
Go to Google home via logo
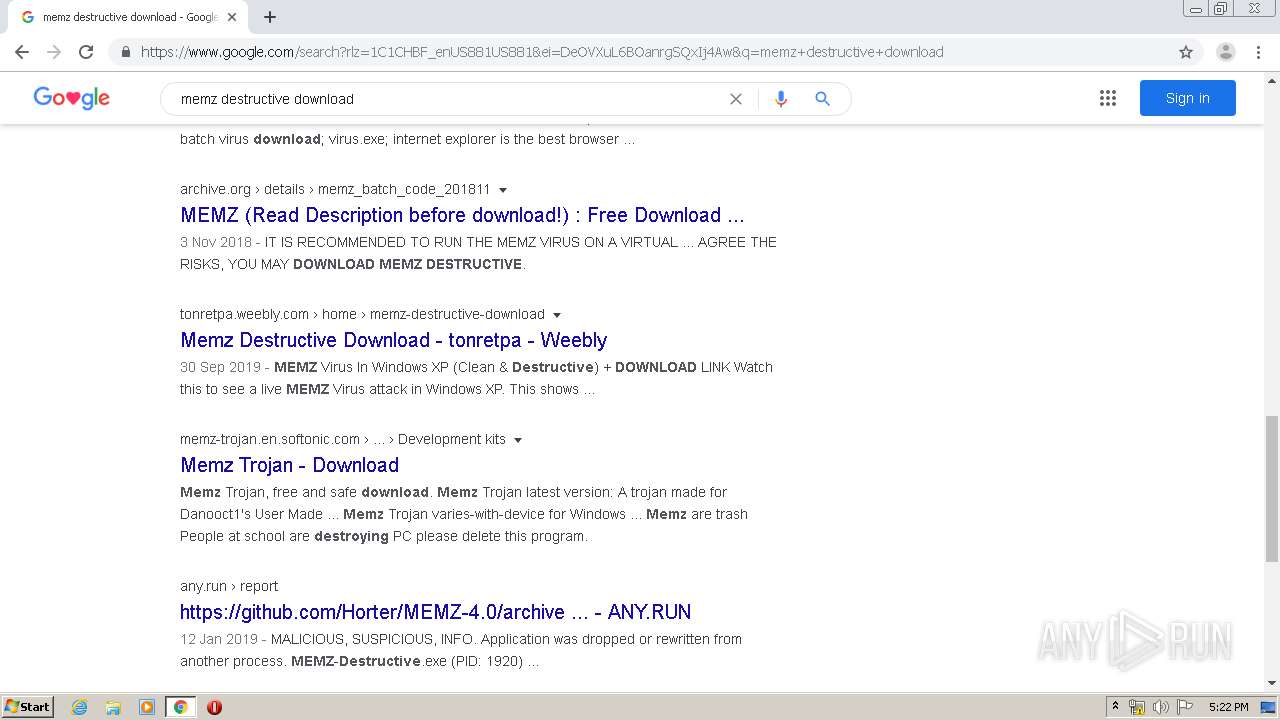[x=72, y=97]
